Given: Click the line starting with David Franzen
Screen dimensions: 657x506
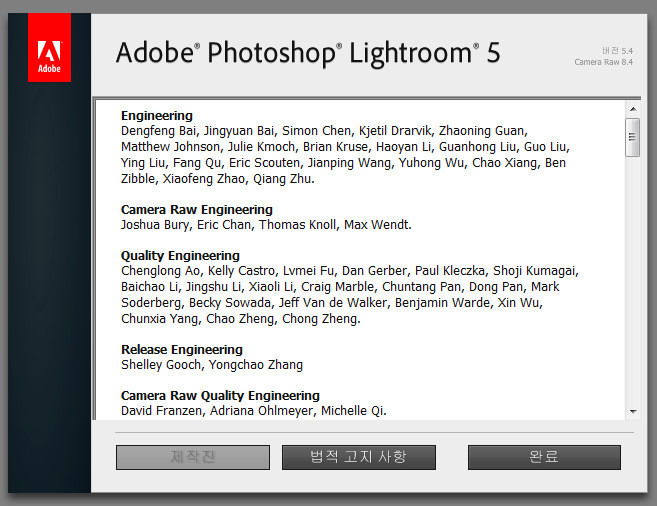Looking at the screenshot, I should coord(253,411).
